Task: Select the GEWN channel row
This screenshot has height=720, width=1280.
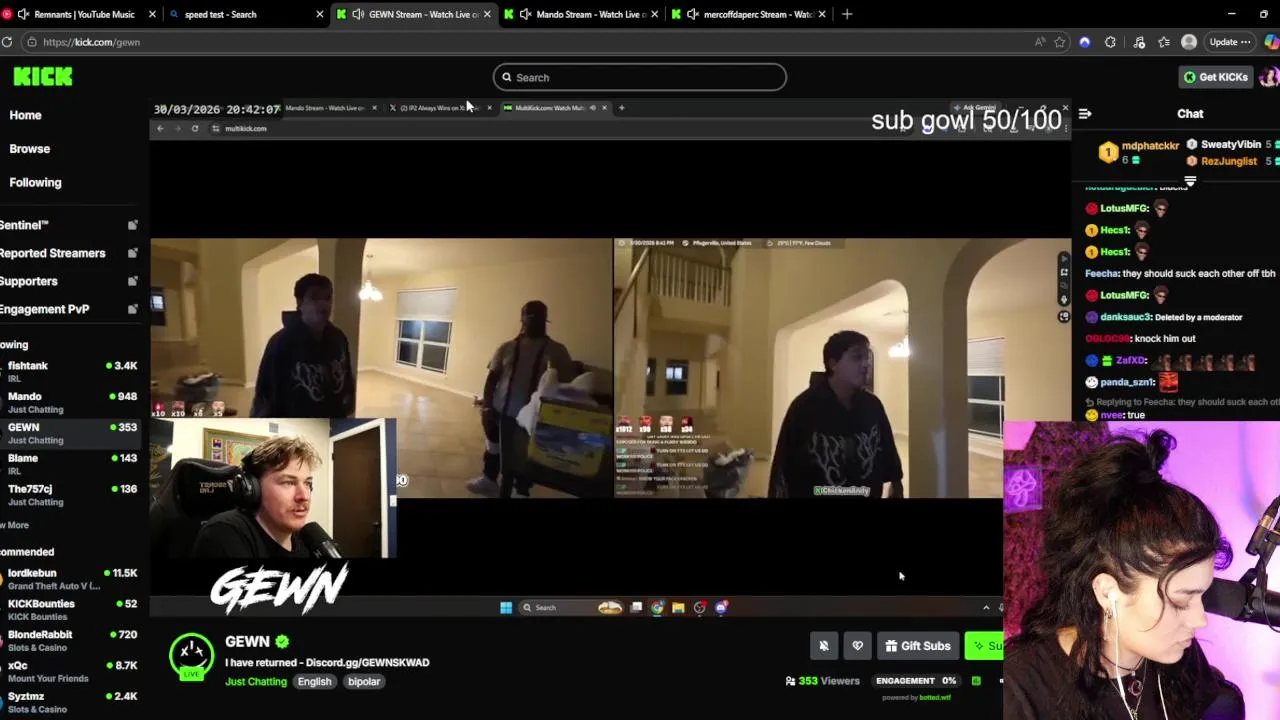Action: 70,434
